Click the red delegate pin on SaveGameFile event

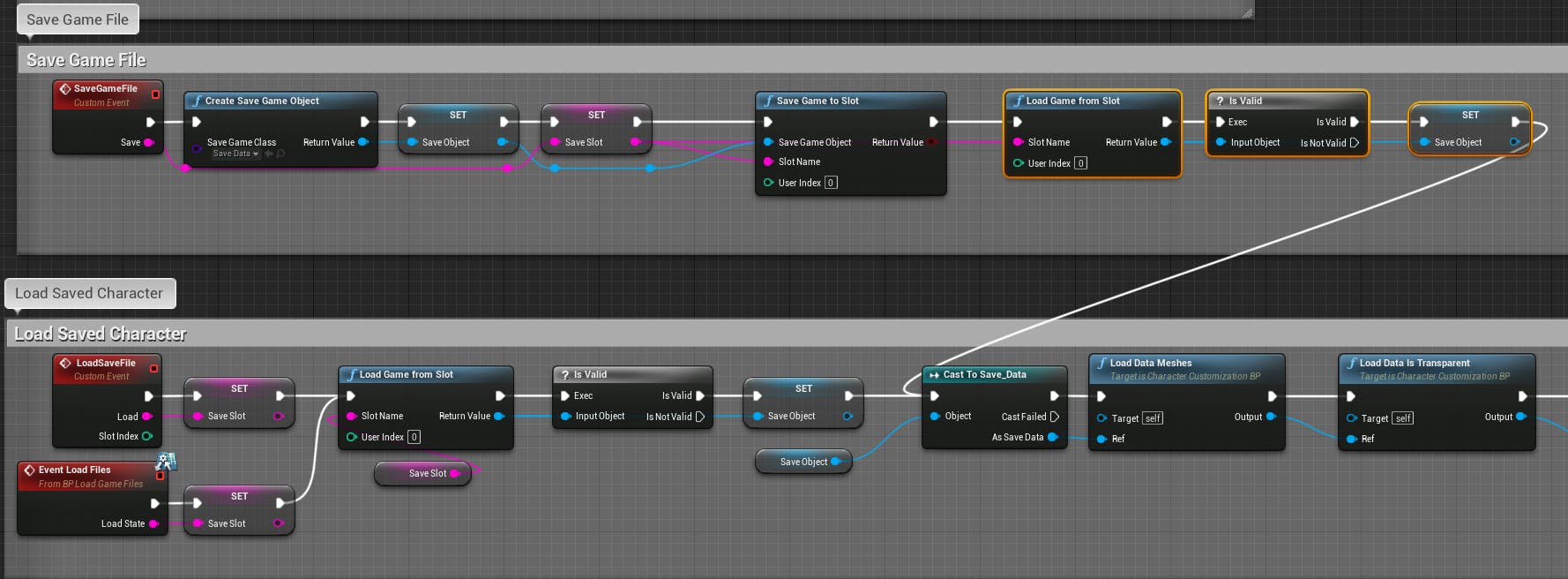pyautogui.click(x=155, y=94)
